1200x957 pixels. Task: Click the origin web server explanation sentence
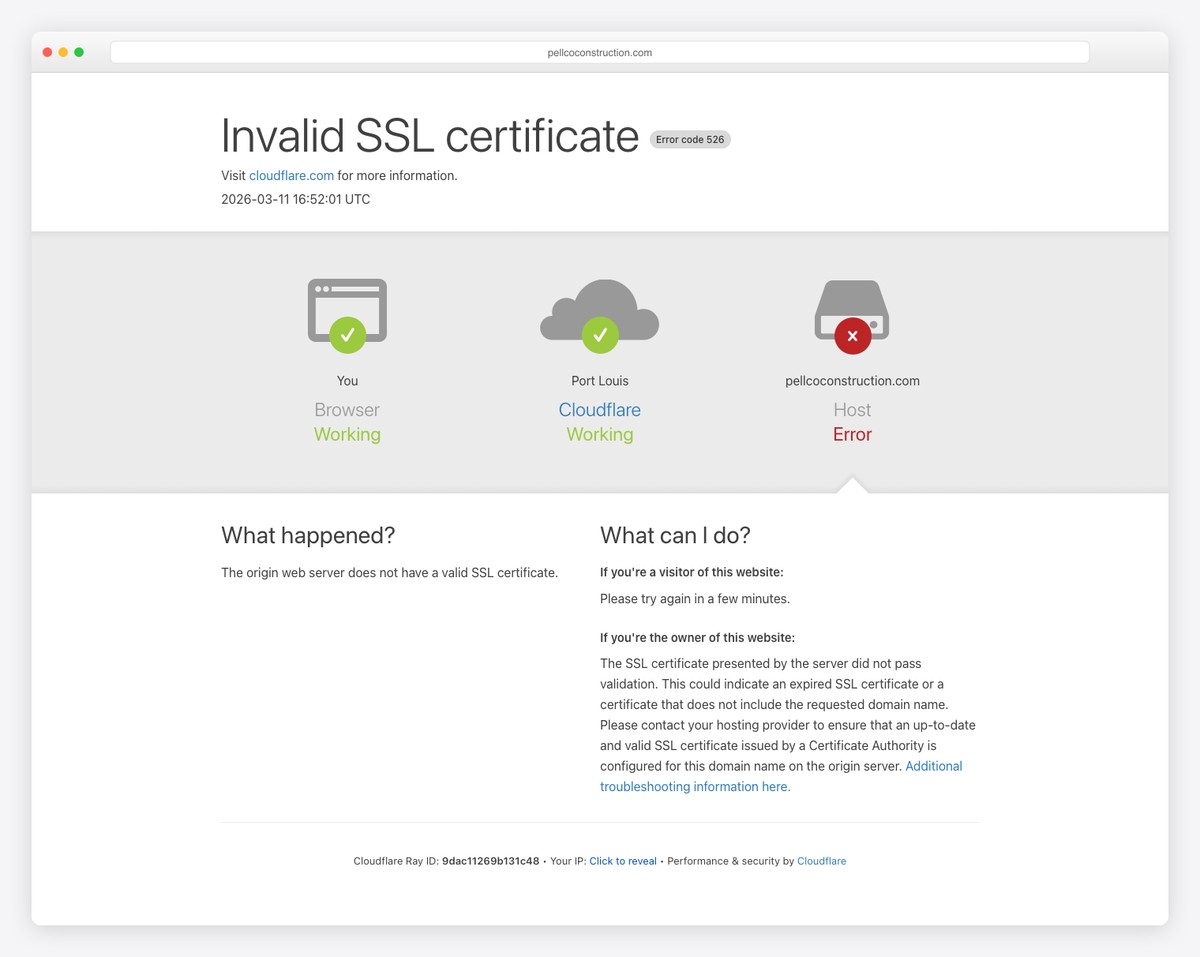(389, 573)
